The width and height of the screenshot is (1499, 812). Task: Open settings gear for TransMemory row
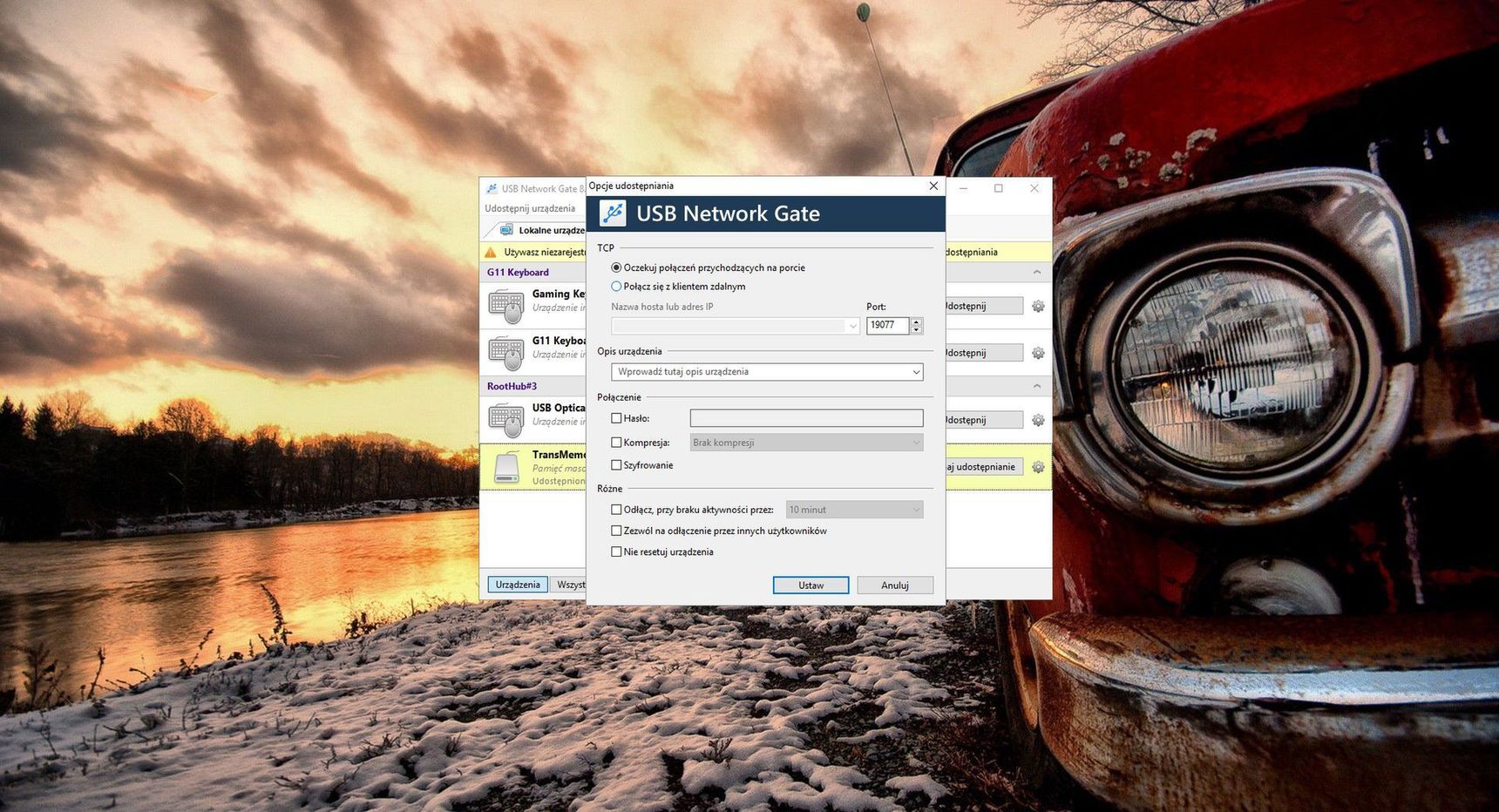[1038, 467]
